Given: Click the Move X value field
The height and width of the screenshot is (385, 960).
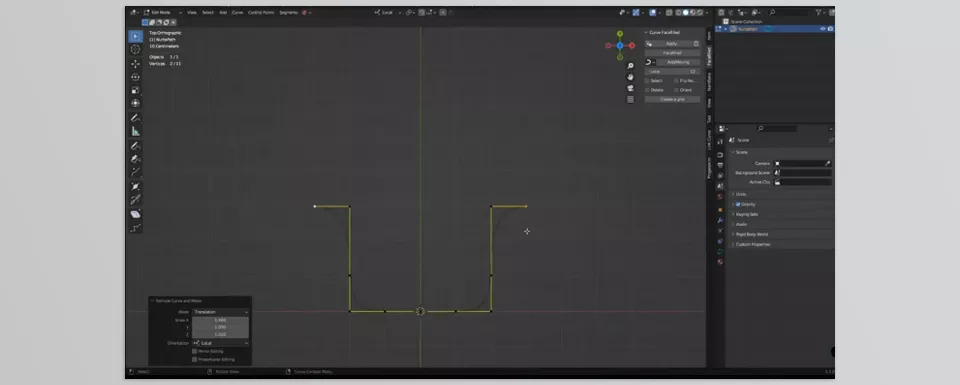Looking at the screenshot, I should pyautogui.click(x=220, y=320).
